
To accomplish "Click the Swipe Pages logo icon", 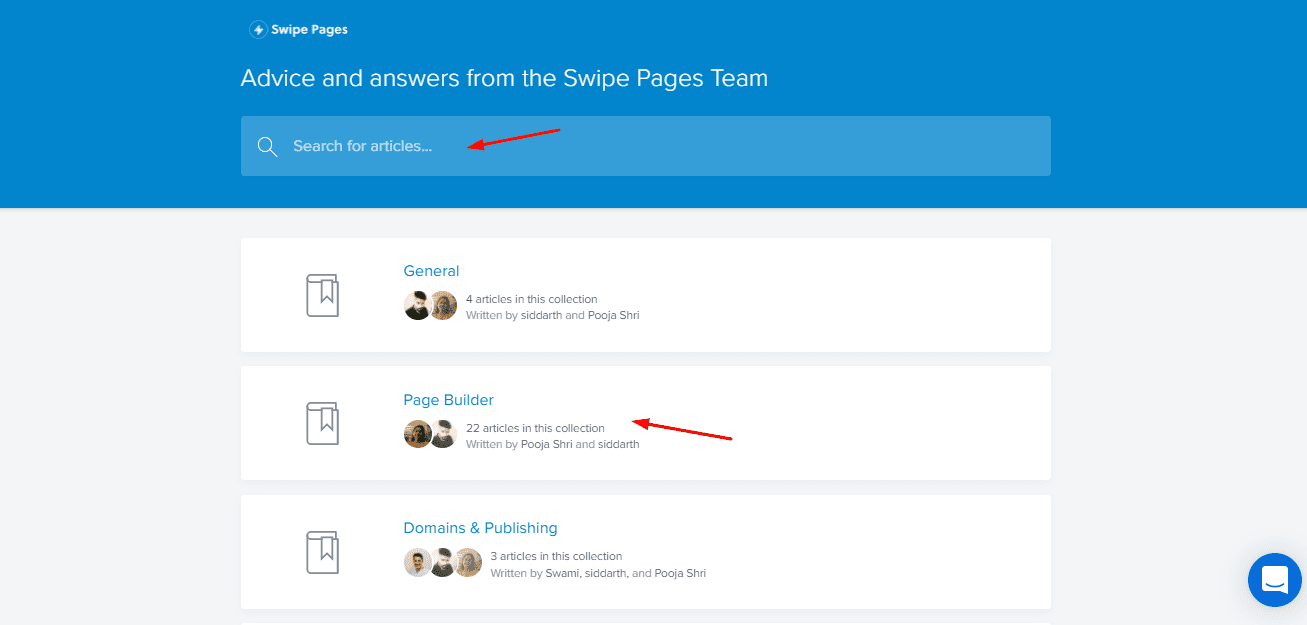I will [258, 30].
